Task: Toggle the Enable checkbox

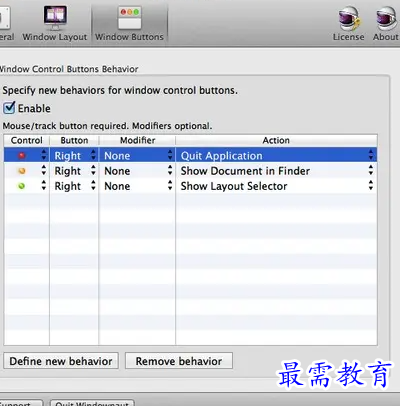Action: (x=9, y=108)
